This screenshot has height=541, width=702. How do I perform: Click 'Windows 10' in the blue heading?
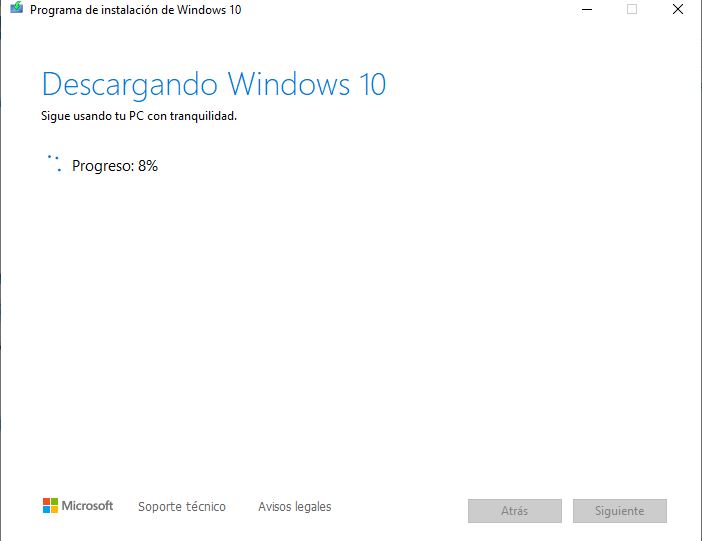coord(307,84)
